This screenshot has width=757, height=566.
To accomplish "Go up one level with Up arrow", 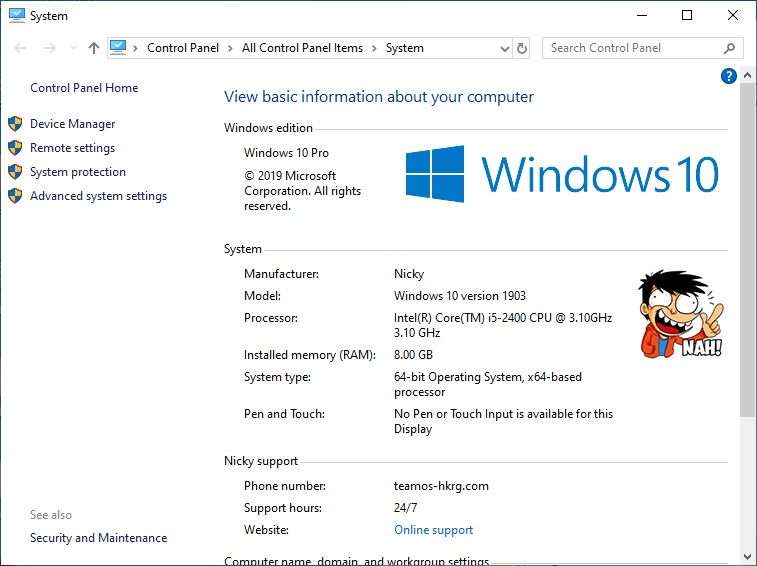I will pos(94,48).
